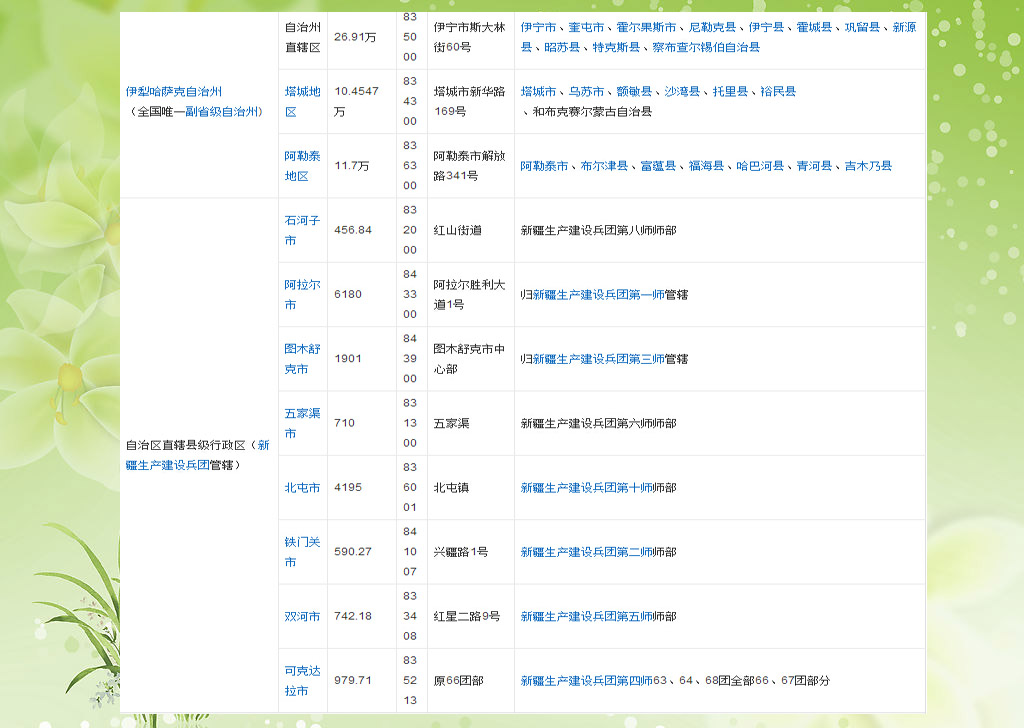
Task: Open 新疆生产建设兵团第五师 link
Action: tap(586, 616)
